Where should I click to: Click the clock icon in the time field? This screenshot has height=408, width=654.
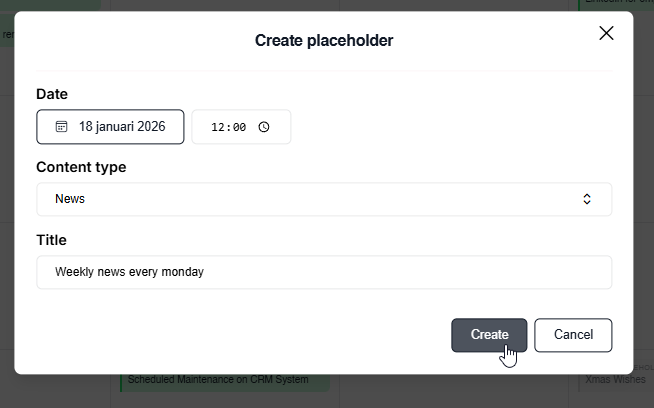pos(264,127)
